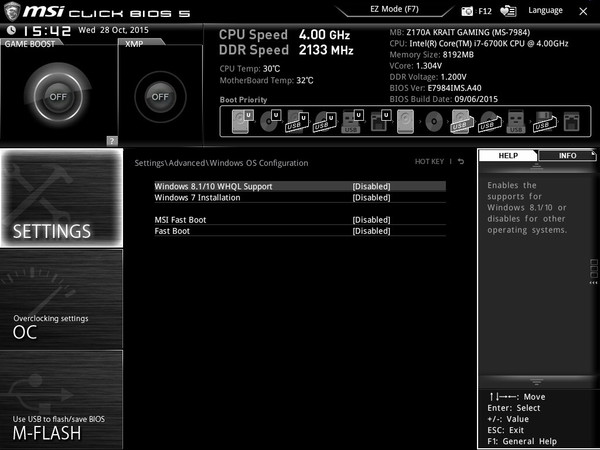Select the legacy USB hard disk boot icon
This screenshot has height=450, width=600.
point(461,121)
